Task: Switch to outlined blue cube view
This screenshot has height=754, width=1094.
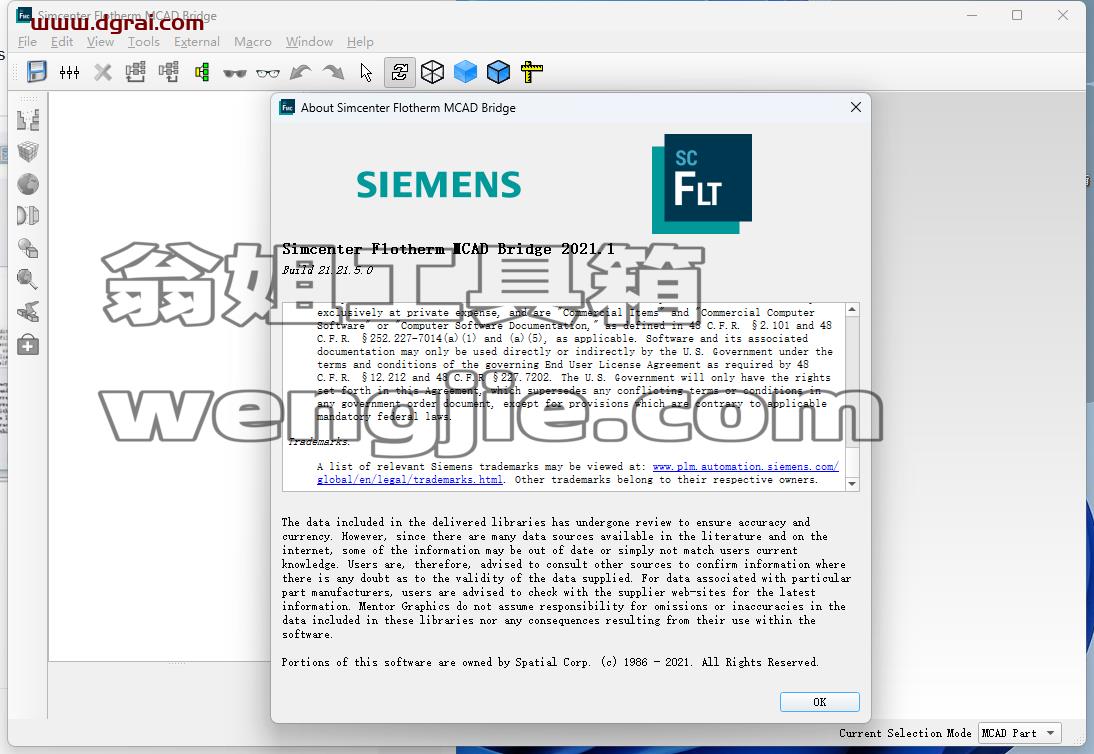Action: (x=498, y=72)
